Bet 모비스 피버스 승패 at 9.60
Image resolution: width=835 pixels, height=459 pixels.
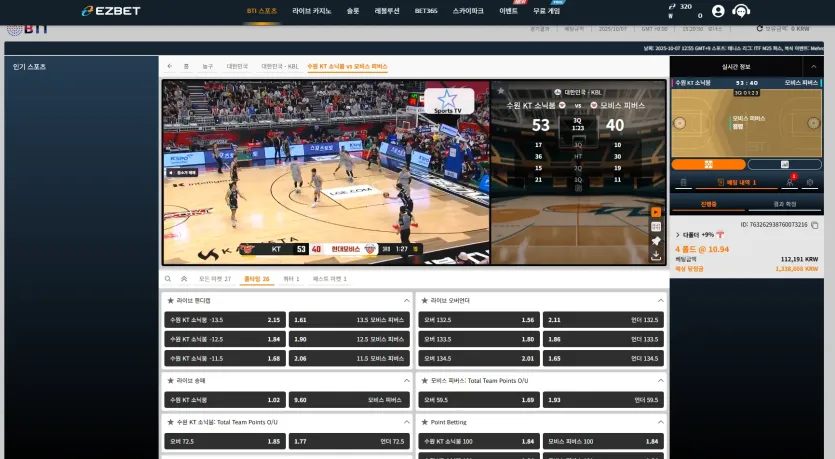tap(349, 400)
